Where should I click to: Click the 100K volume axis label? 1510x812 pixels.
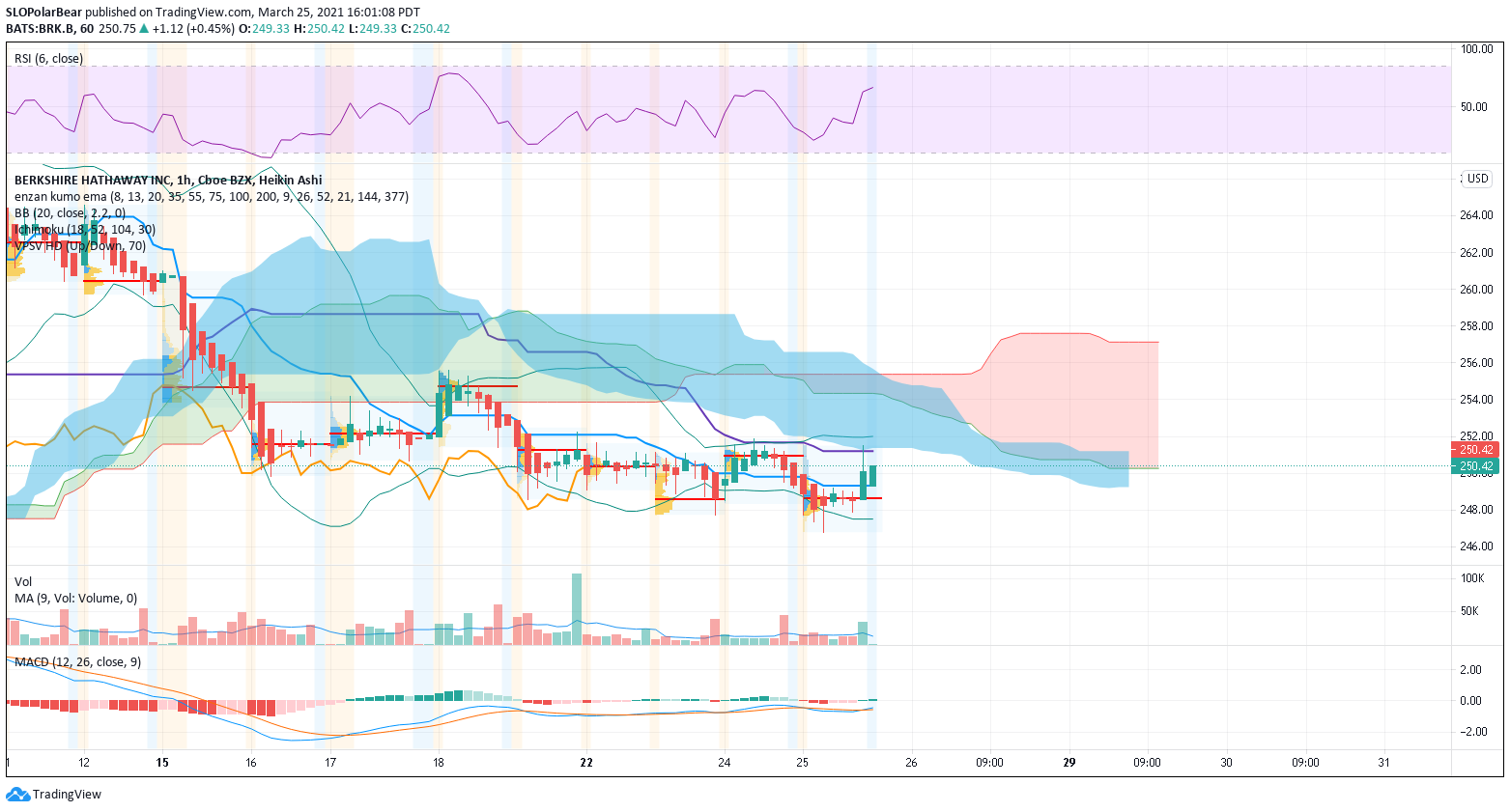(x=1472, y=578)
